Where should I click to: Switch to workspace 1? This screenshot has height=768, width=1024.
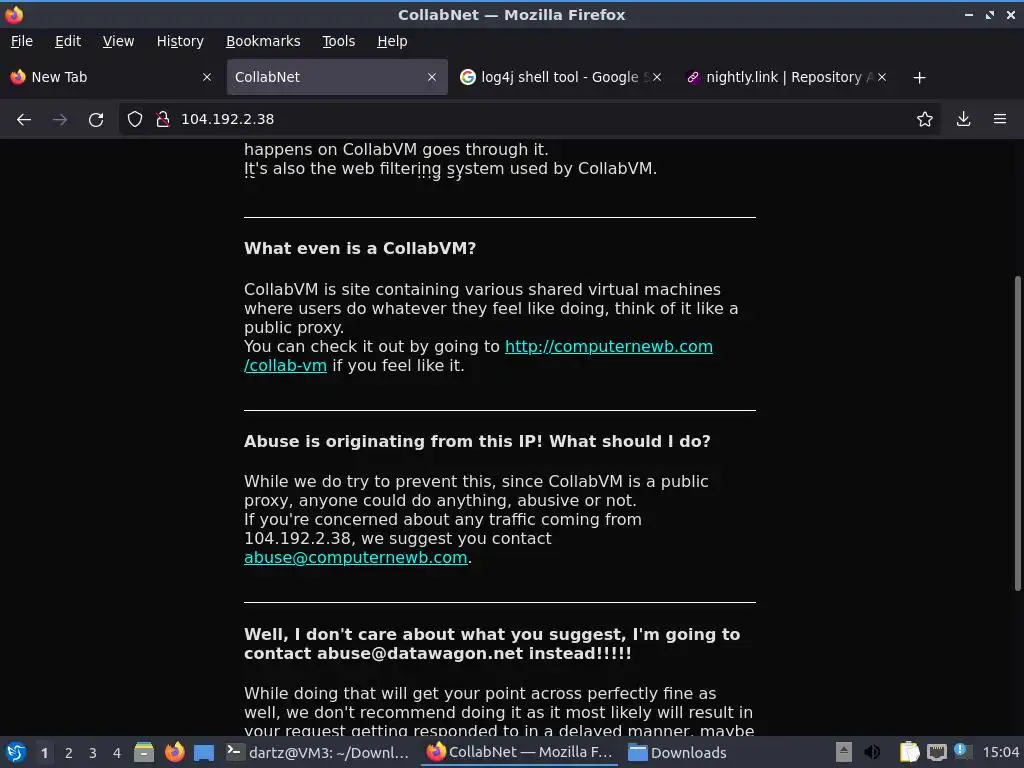coord(44,753)
